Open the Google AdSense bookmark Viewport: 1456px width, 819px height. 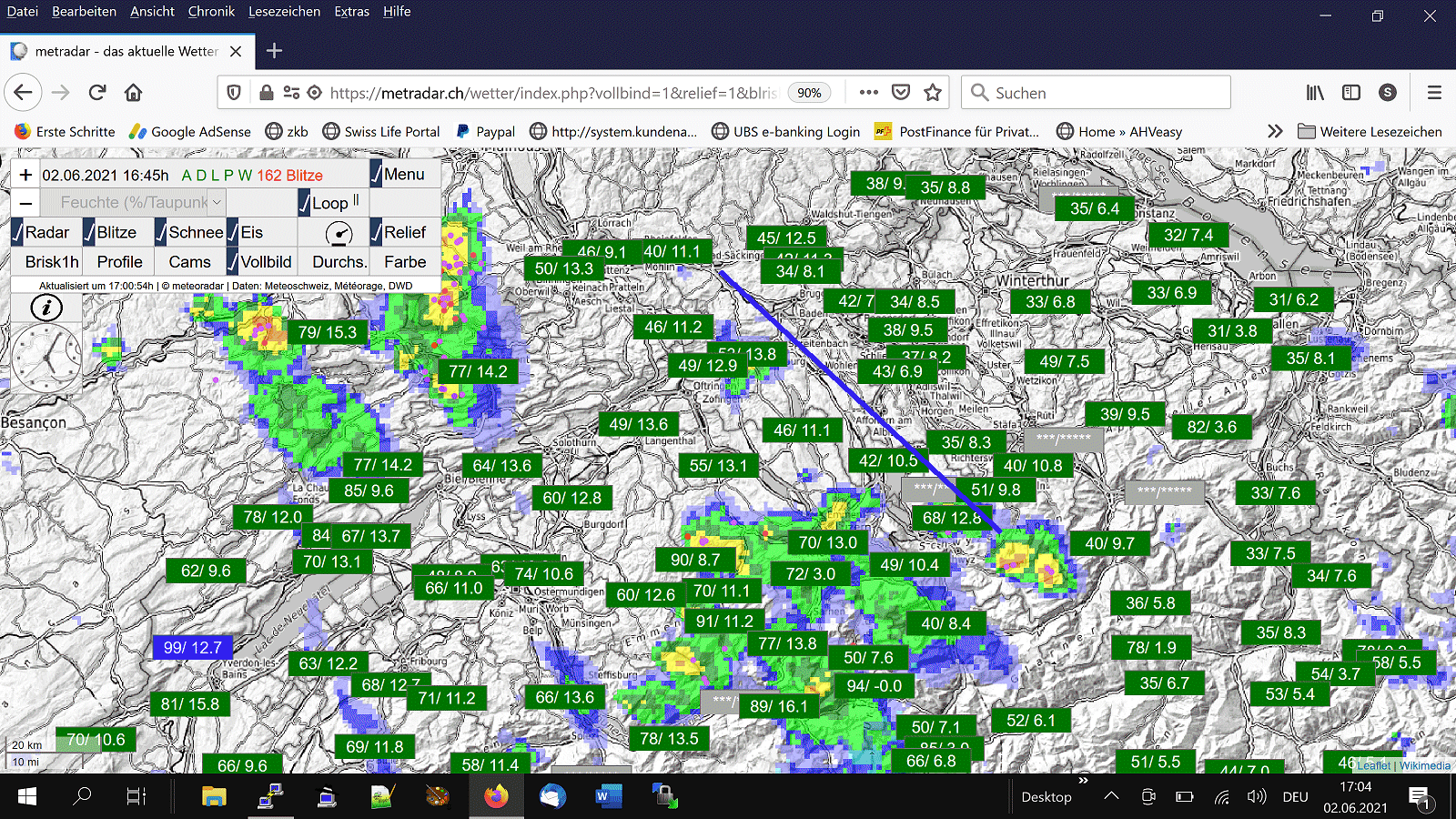pos(190,131)
